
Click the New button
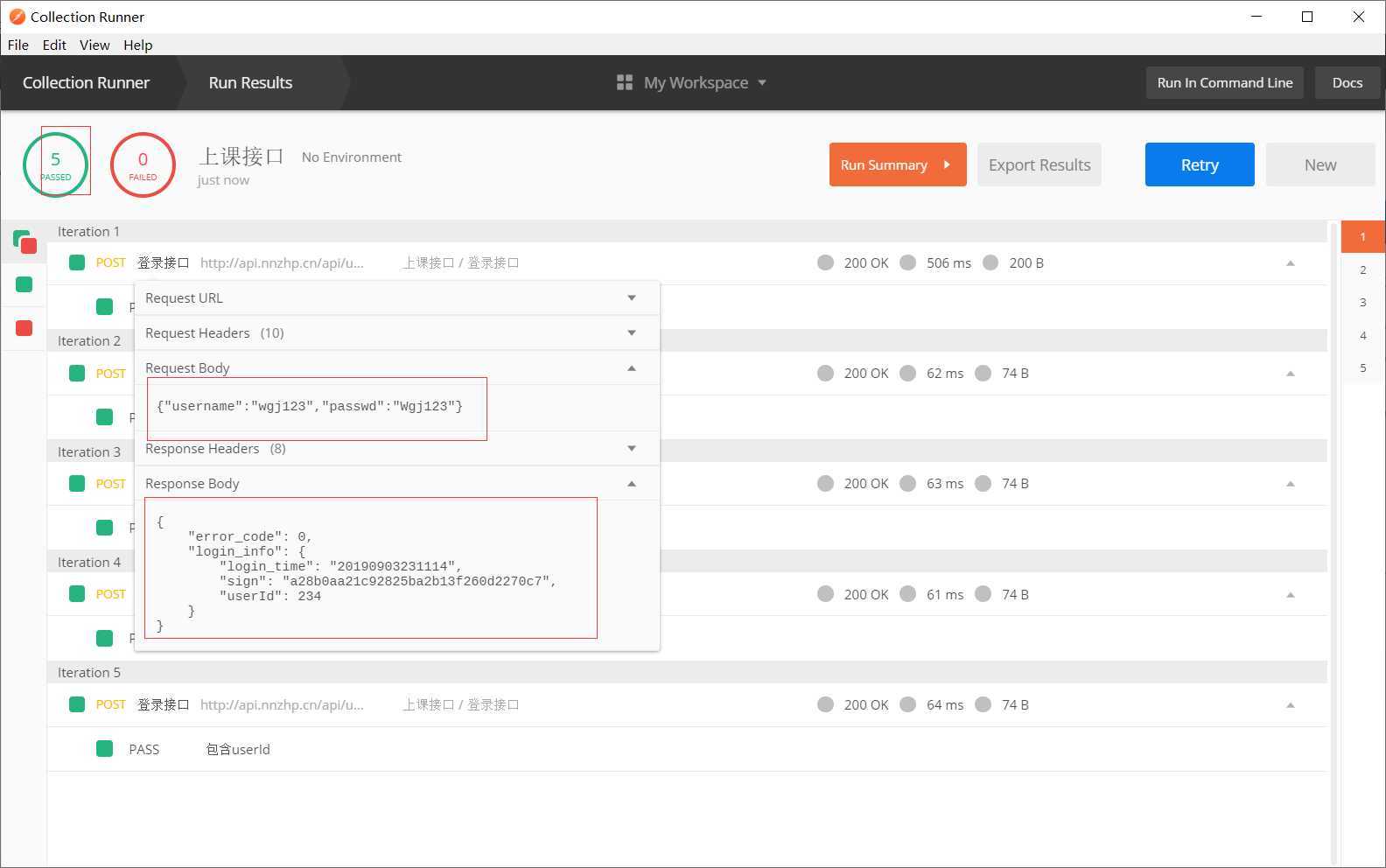pyautogui.click(x=1320, y=164)
